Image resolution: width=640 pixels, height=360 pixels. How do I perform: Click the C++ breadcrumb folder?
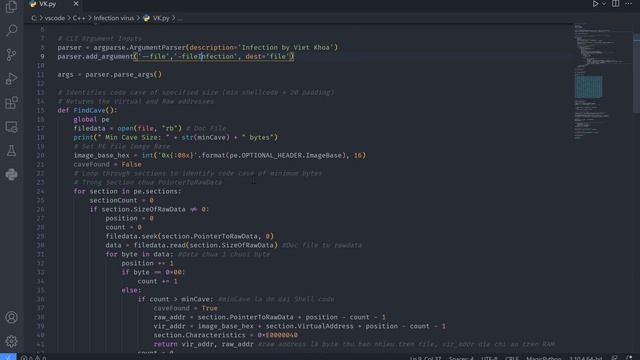(79, 18)
